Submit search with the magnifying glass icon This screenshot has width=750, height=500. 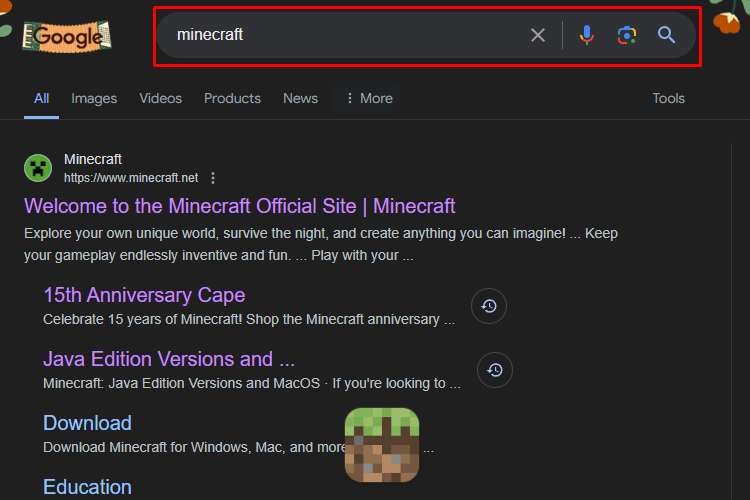tap(666, 35)
